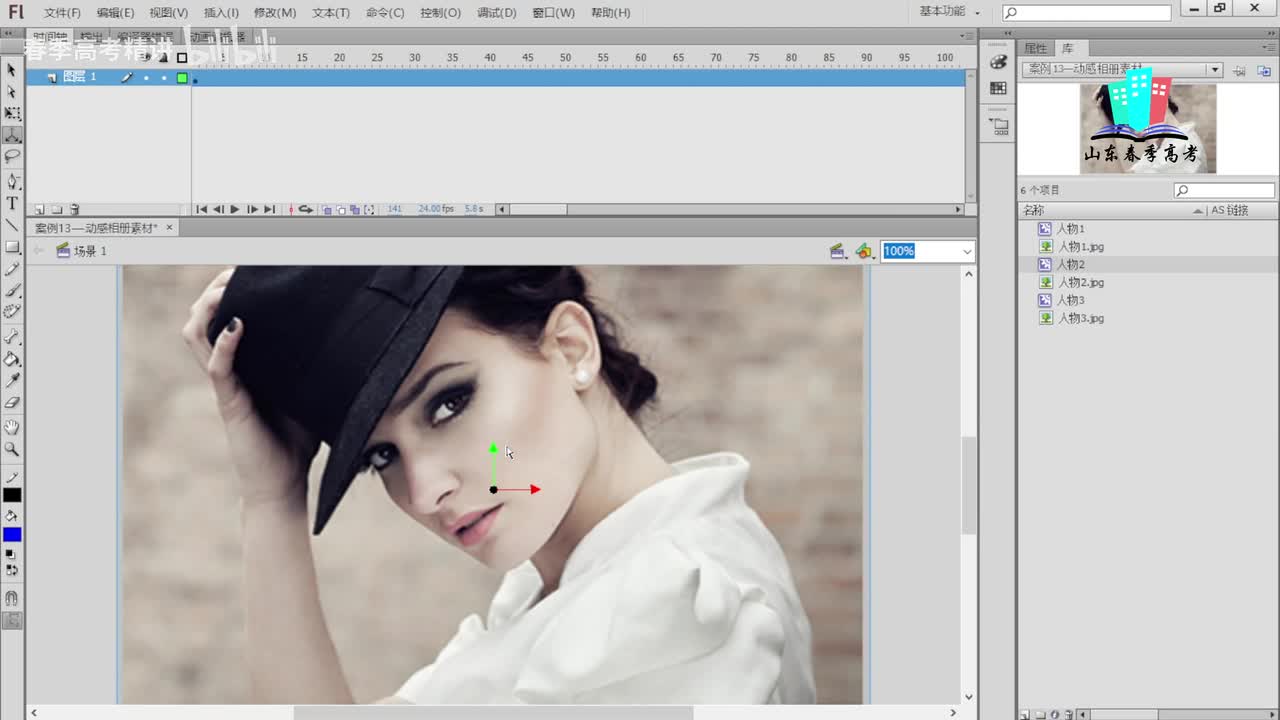Select the Lasso tool

pos(12,157)
